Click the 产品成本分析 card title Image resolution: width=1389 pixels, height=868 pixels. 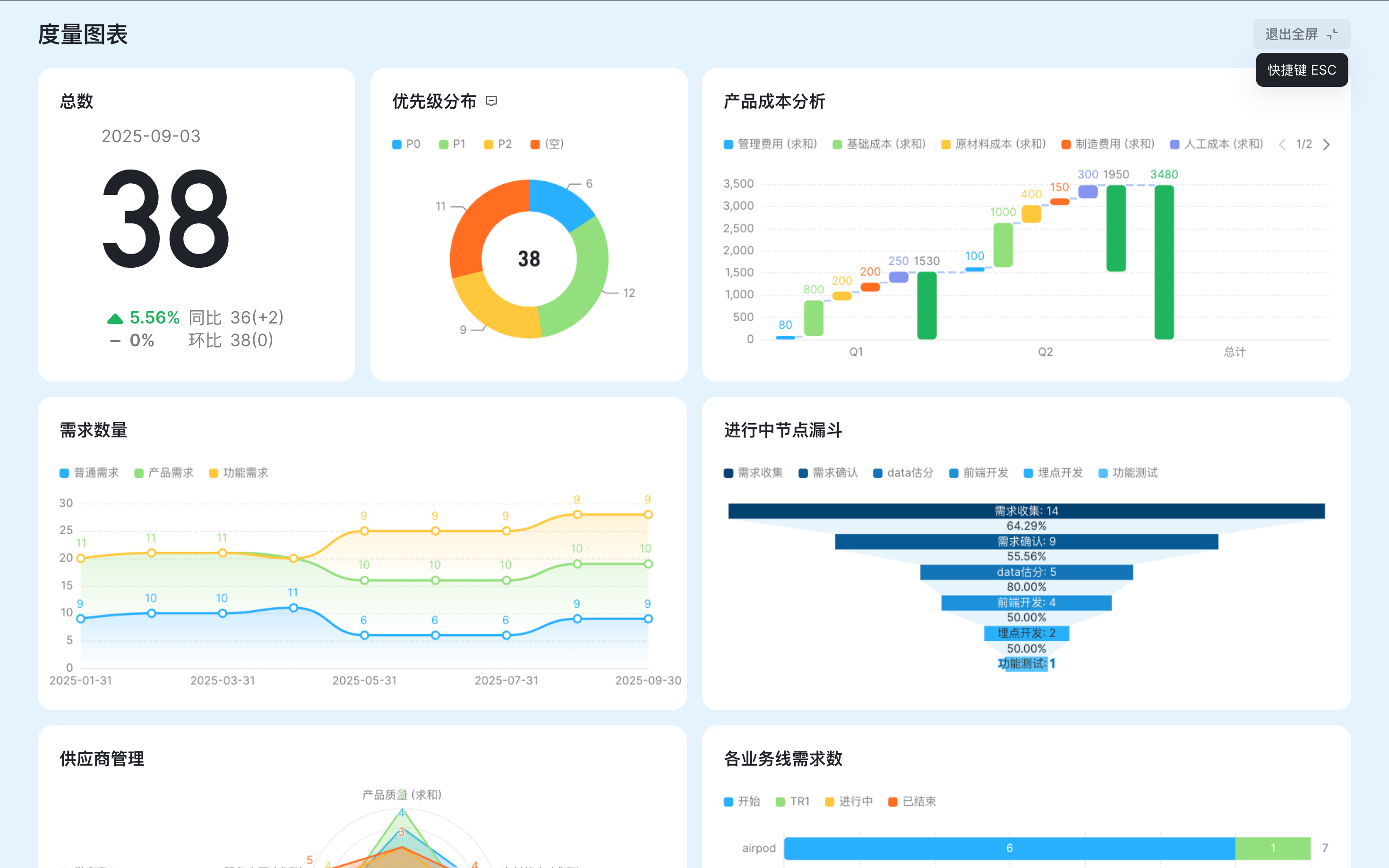pos(775,102)
